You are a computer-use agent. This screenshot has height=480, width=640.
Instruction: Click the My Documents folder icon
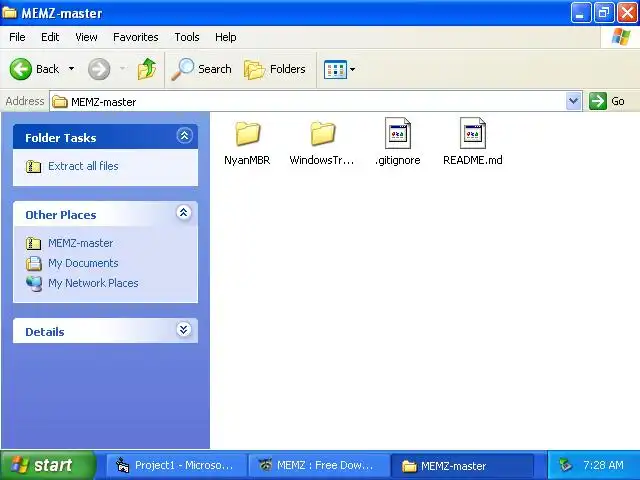click(x=33, y=264)
